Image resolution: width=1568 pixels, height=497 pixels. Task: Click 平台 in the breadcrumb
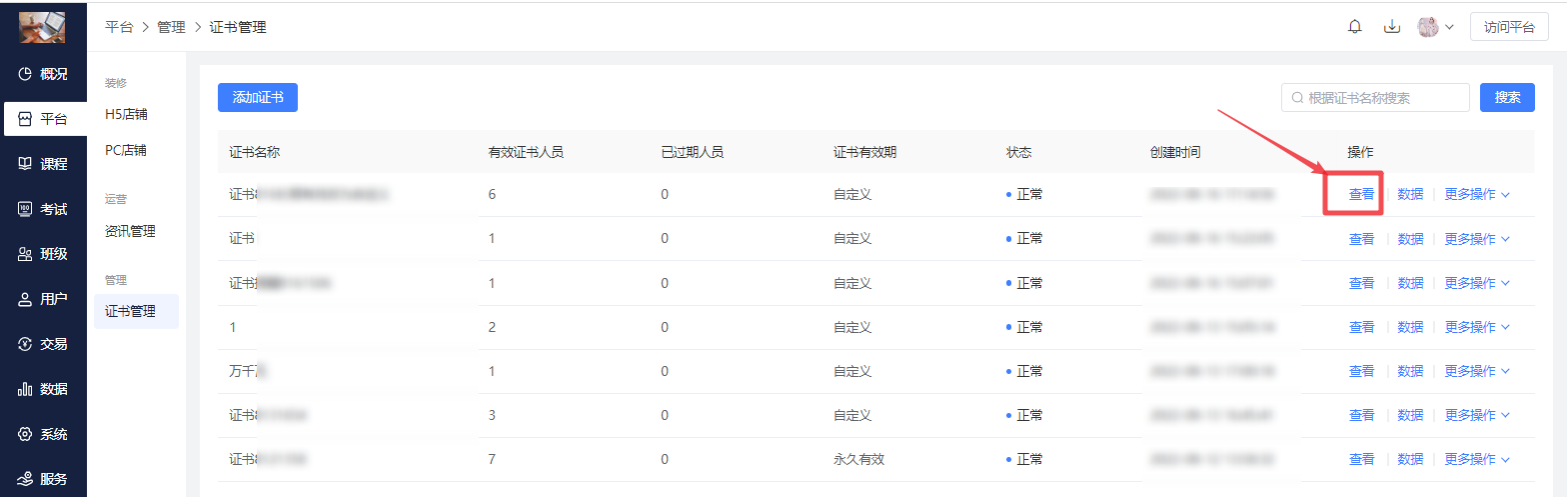[x=119, y=27]
